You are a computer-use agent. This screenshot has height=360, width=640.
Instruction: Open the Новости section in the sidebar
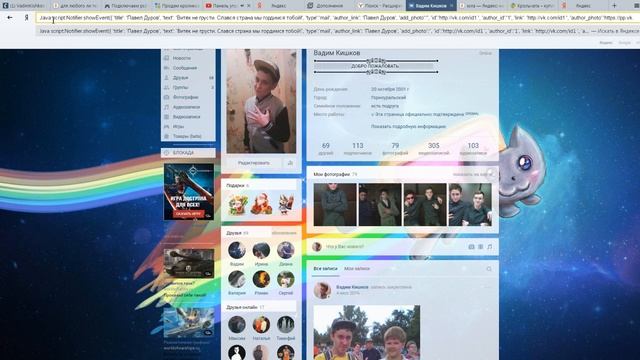point(182,58)
